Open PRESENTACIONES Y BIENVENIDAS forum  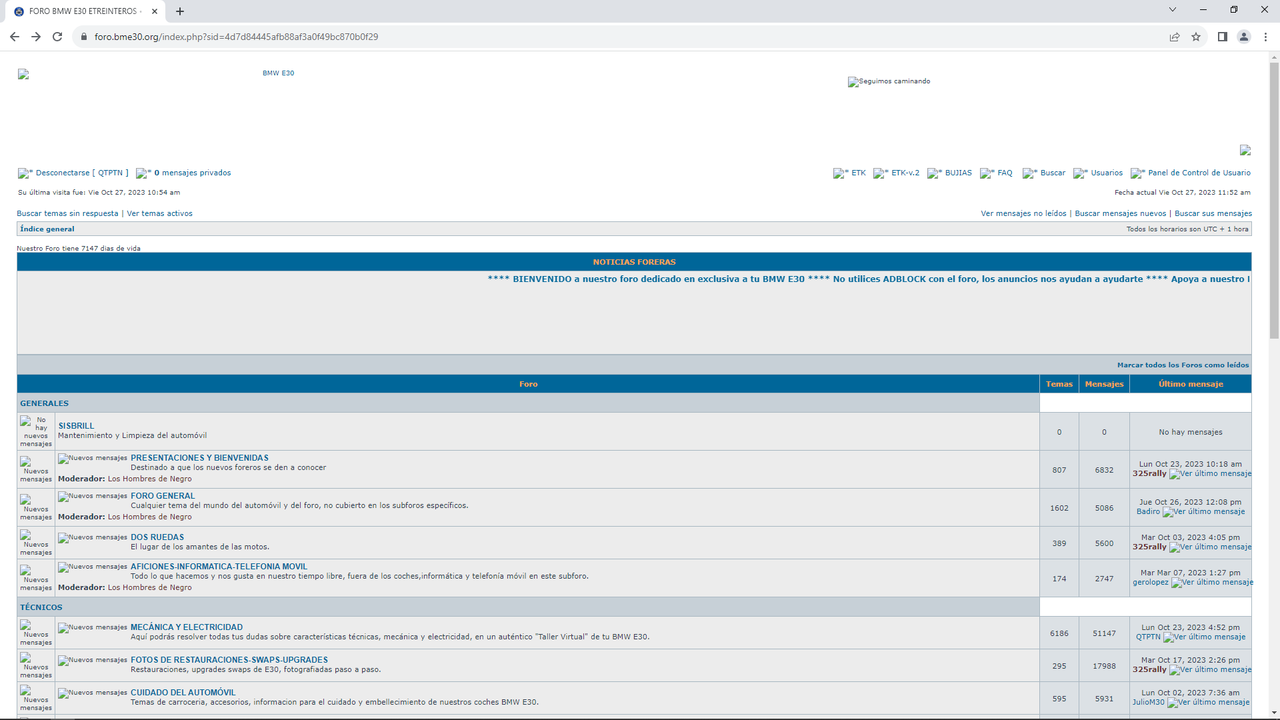click(199, 458)
